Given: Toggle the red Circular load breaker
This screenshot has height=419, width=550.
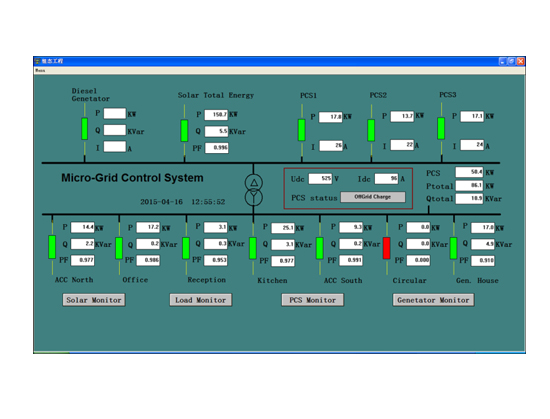Looking at the screenshot, I should click(x=387, y=248).
